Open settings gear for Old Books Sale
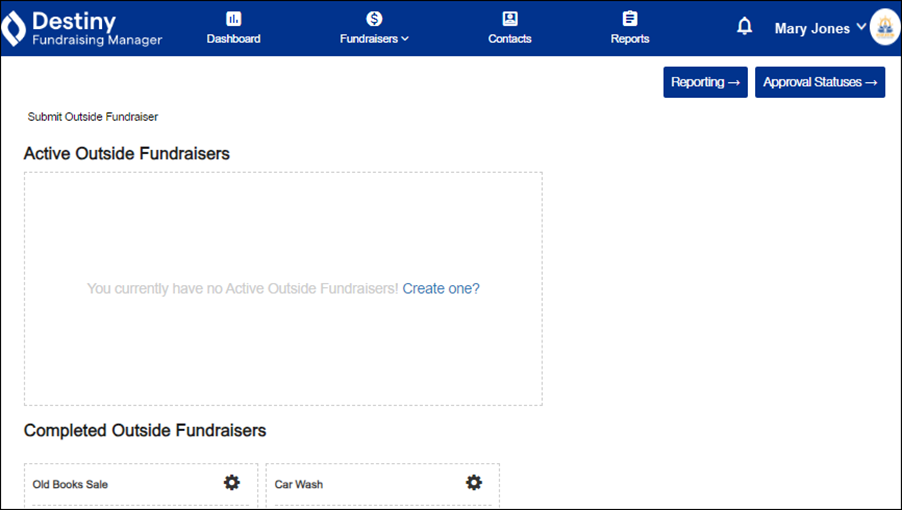The width and height of the screenshot is (902, 510). (232, 483)
